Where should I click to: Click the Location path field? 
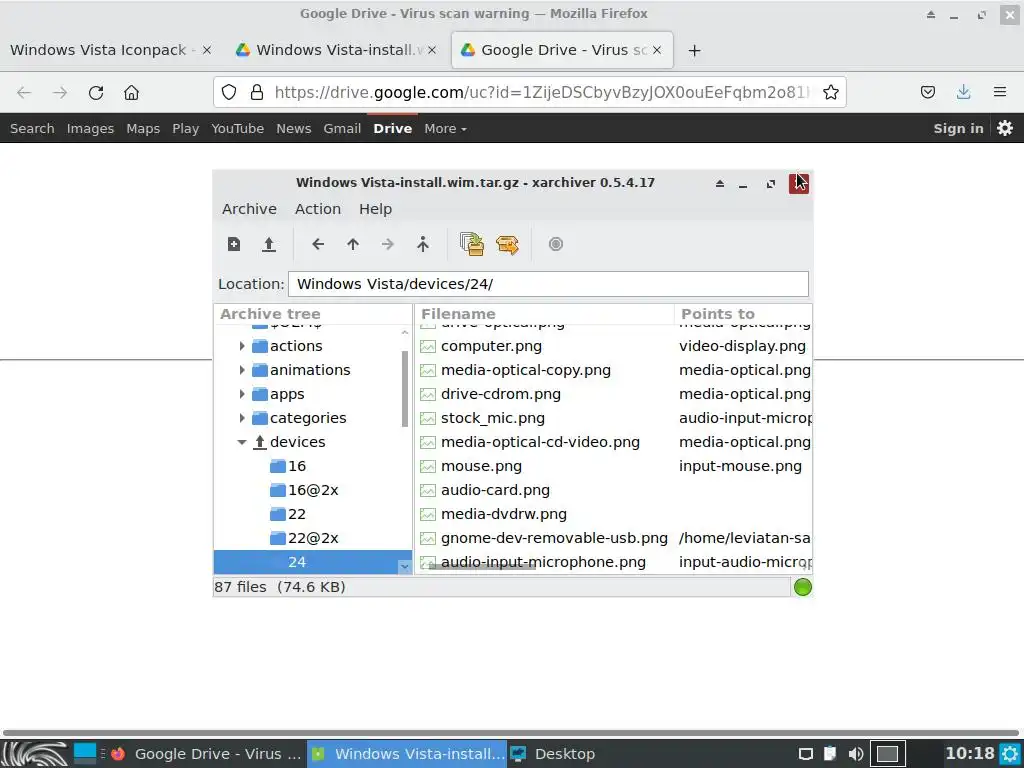coord(548,284)
